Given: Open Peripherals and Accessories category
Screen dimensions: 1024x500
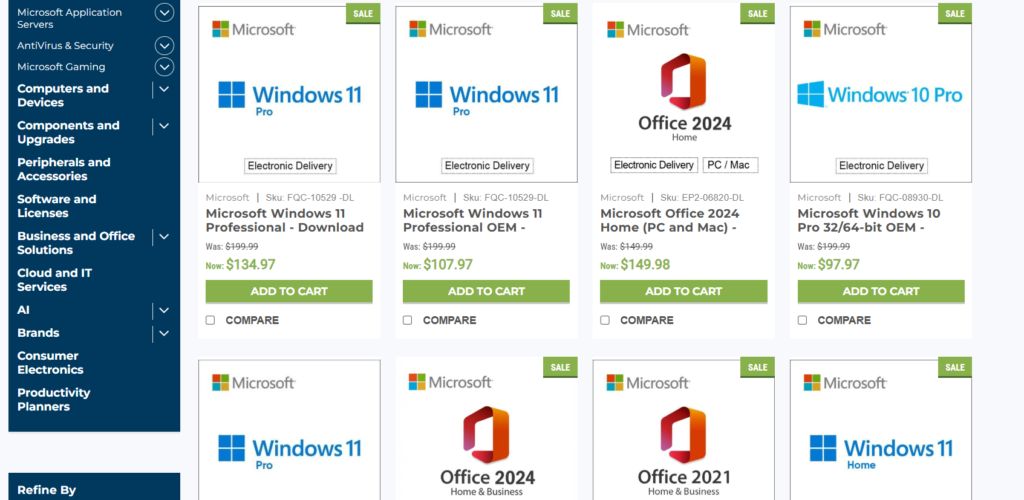Looking at the screenshot, I should point(63,169).
